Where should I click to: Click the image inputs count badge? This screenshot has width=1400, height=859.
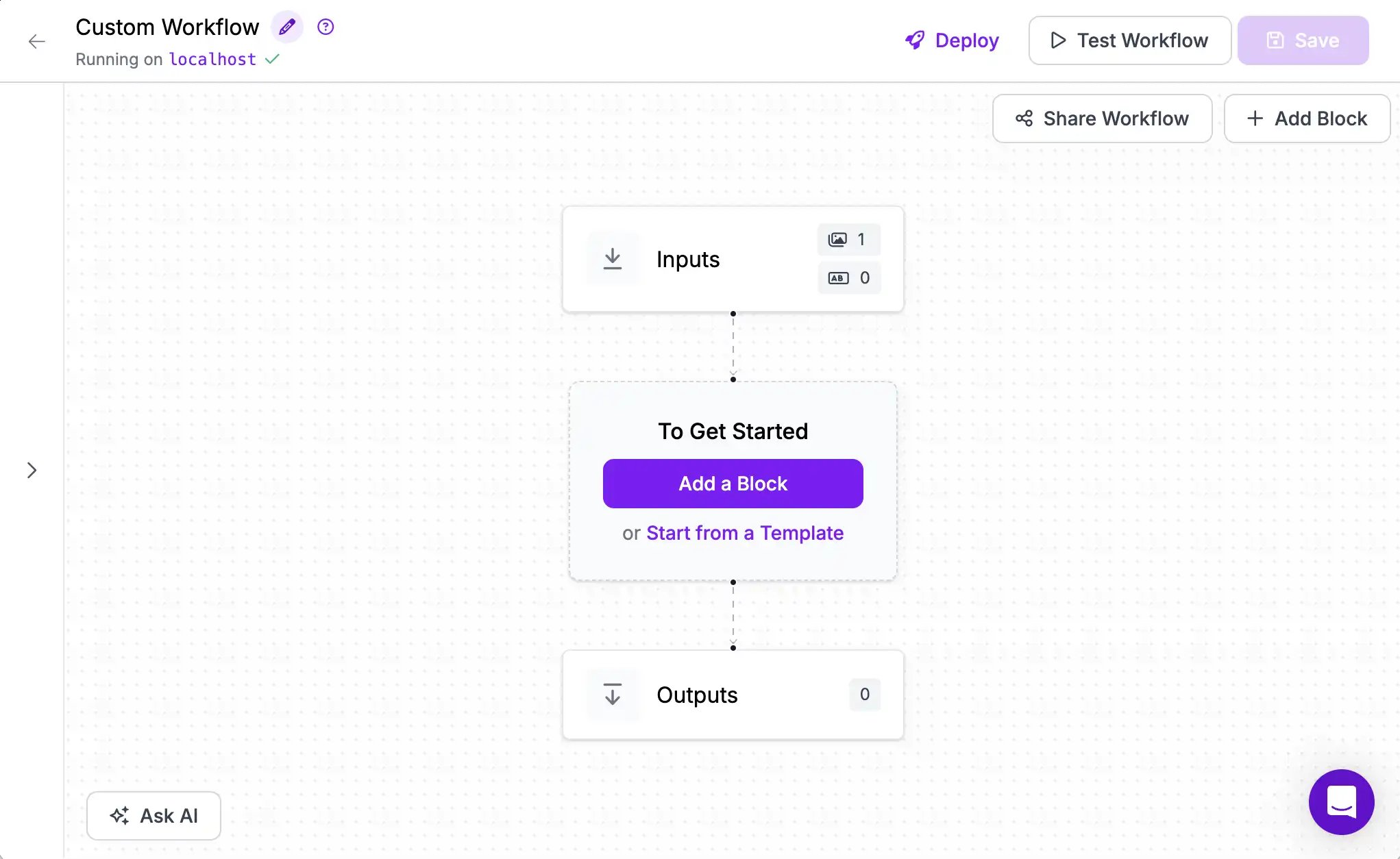[x=848, y=239]
